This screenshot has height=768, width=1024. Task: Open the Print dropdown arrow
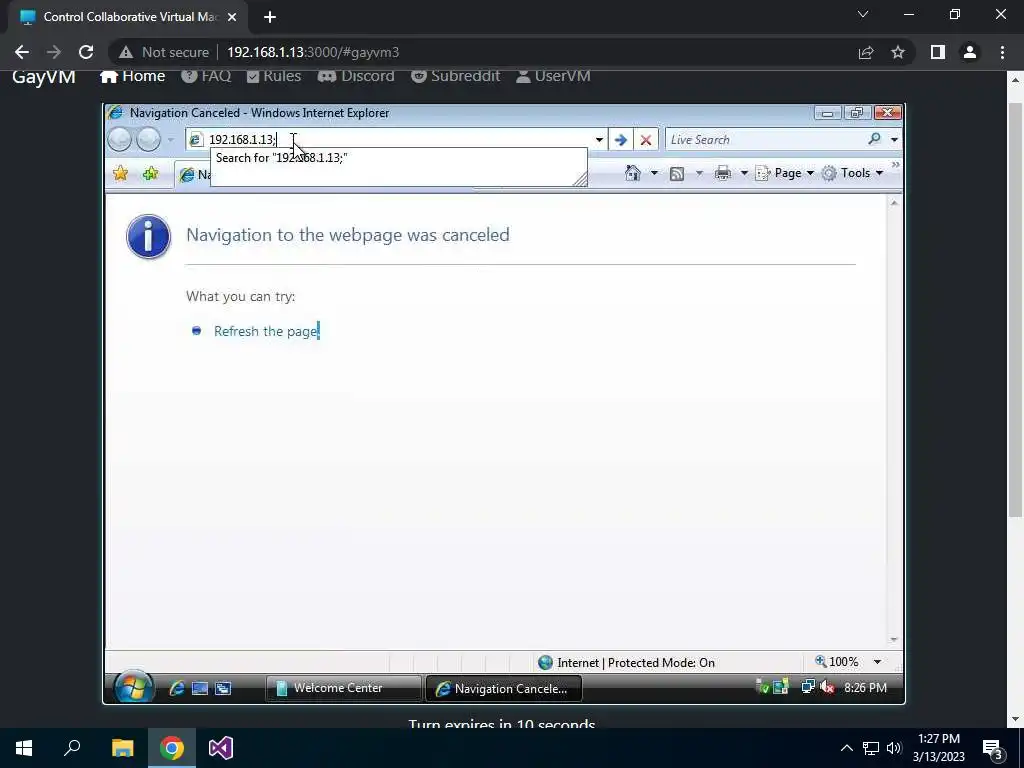pos(744,173)
